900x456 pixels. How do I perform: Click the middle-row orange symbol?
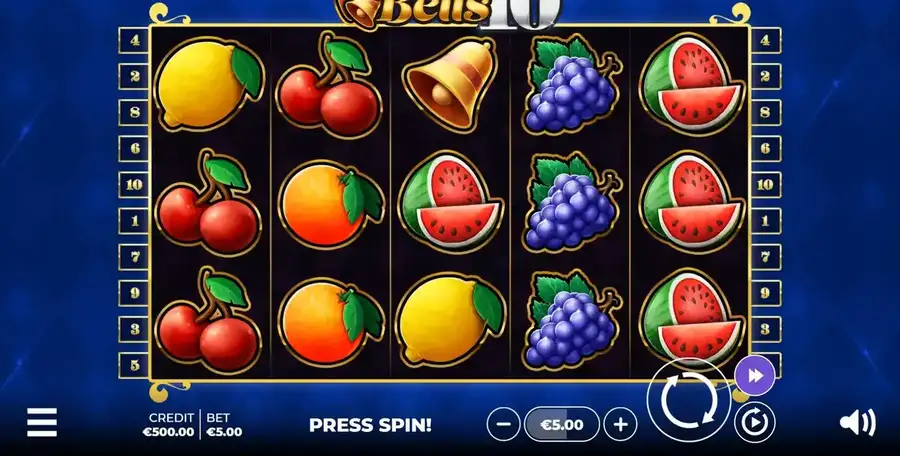click(x=331, y=204)
